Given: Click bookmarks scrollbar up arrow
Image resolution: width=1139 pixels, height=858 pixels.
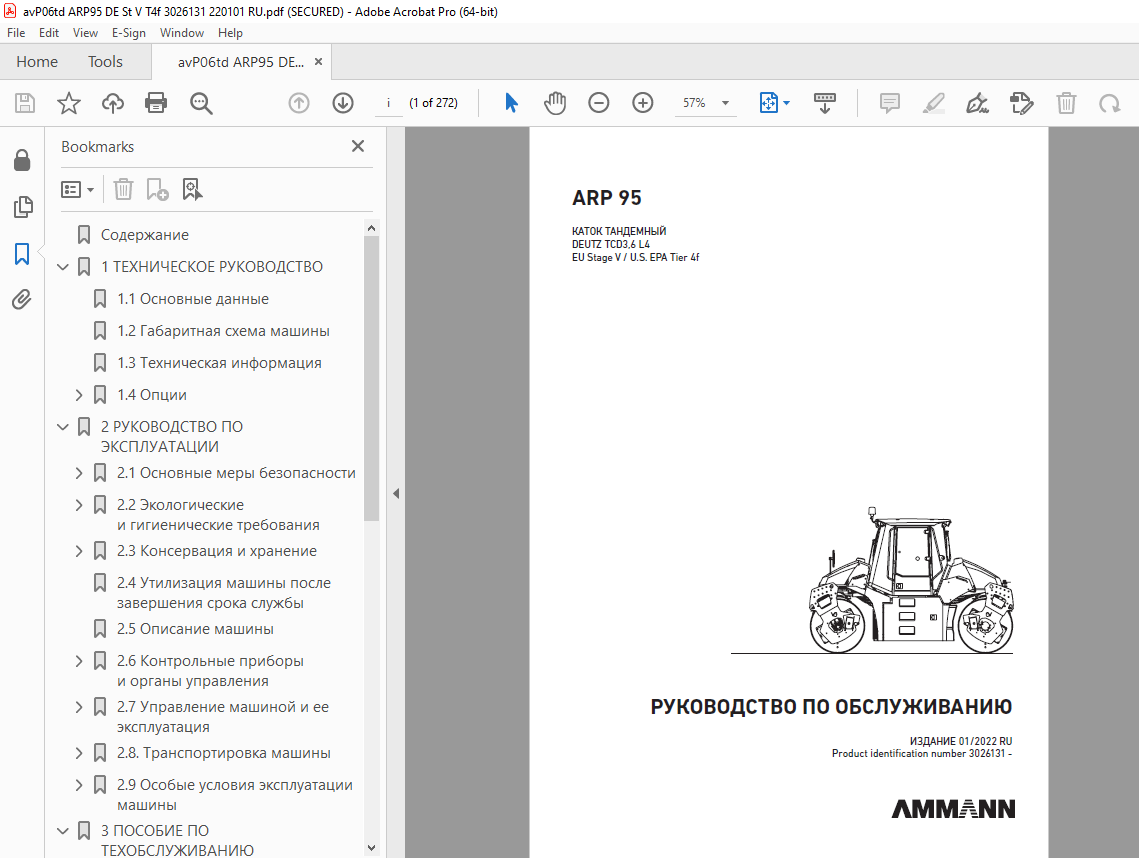Looking at the screenshot, I should pos(371,228).
